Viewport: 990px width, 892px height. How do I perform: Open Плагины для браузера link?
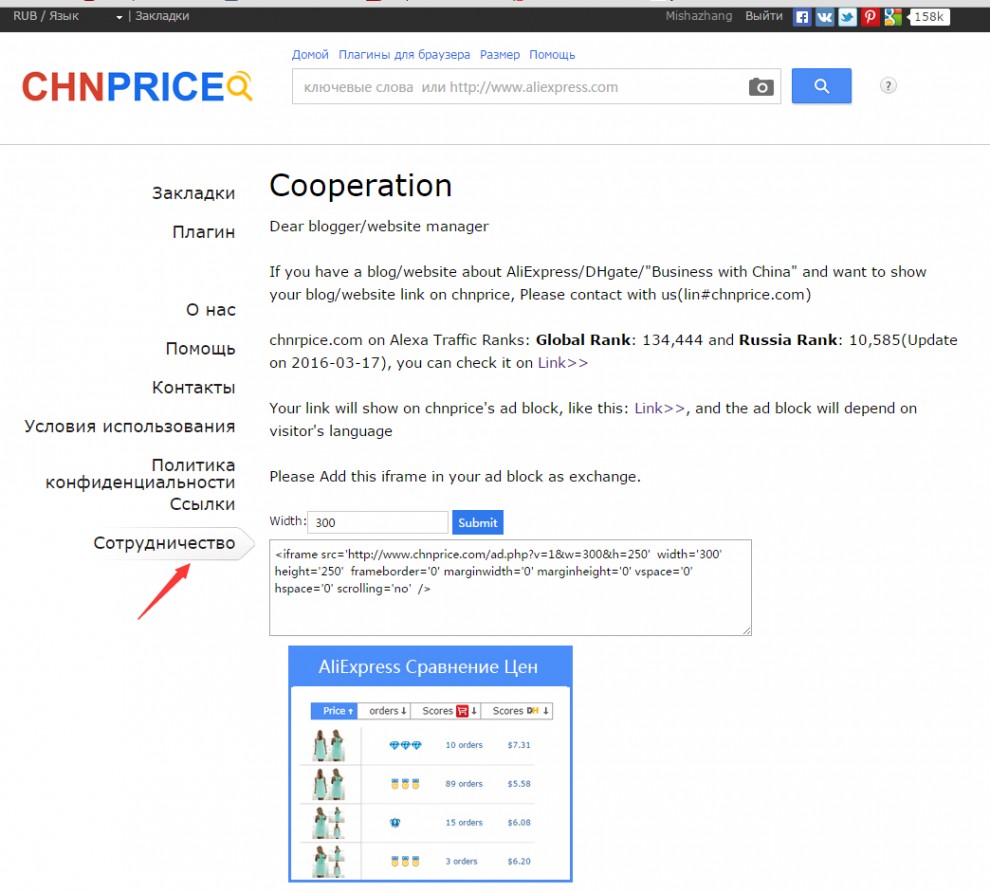click(404, 55)
